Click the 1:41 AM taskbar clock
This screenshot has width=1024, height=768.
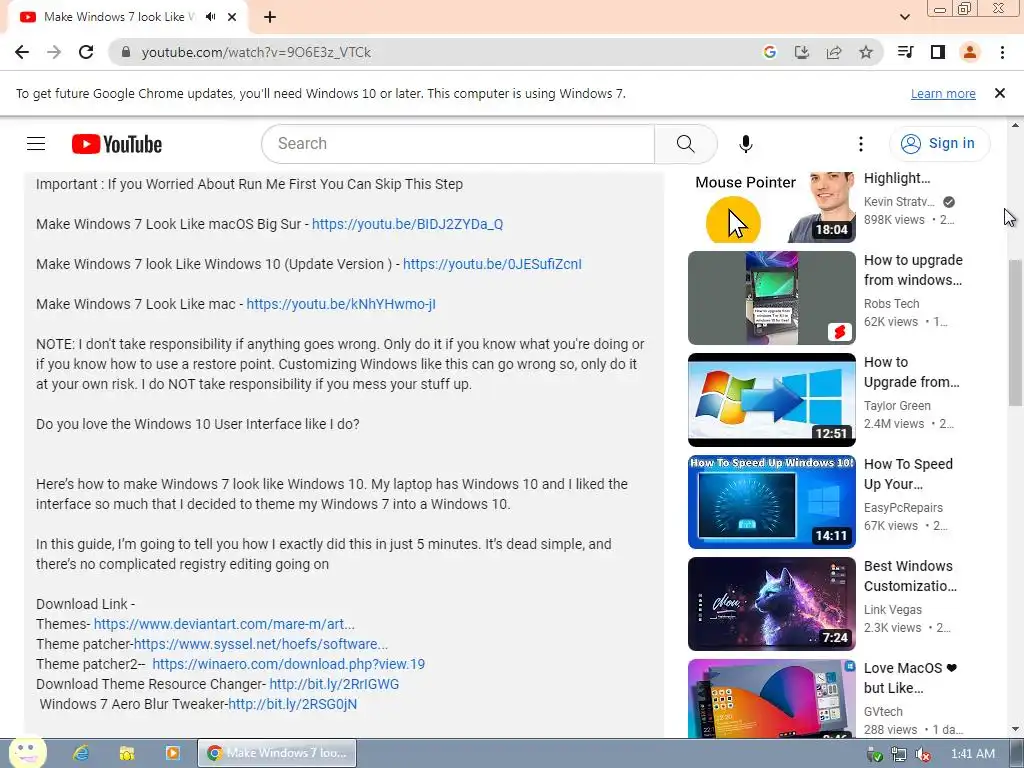(972, 754)
